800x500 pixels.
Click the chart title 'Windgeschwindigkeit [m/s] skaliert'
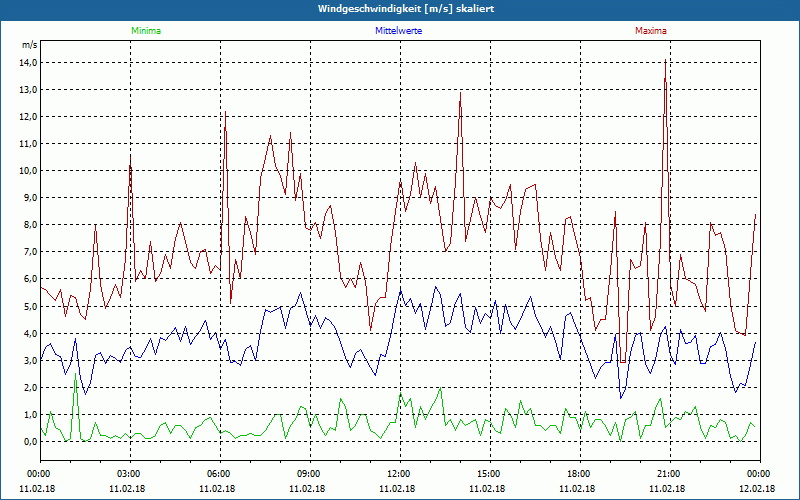tap(406, 9)
